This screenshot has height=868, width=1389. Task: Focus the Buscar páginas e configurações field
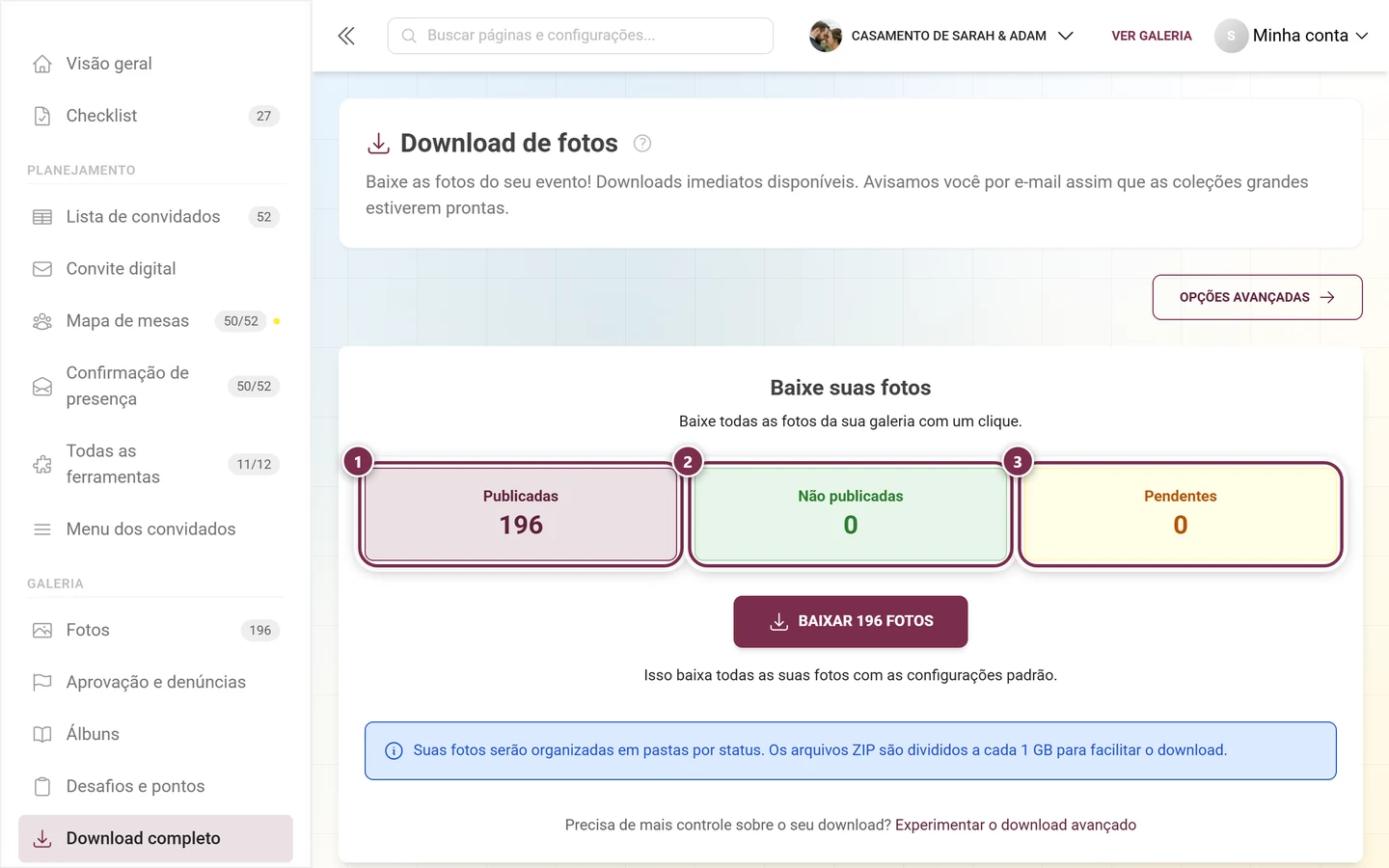[581, 36]
